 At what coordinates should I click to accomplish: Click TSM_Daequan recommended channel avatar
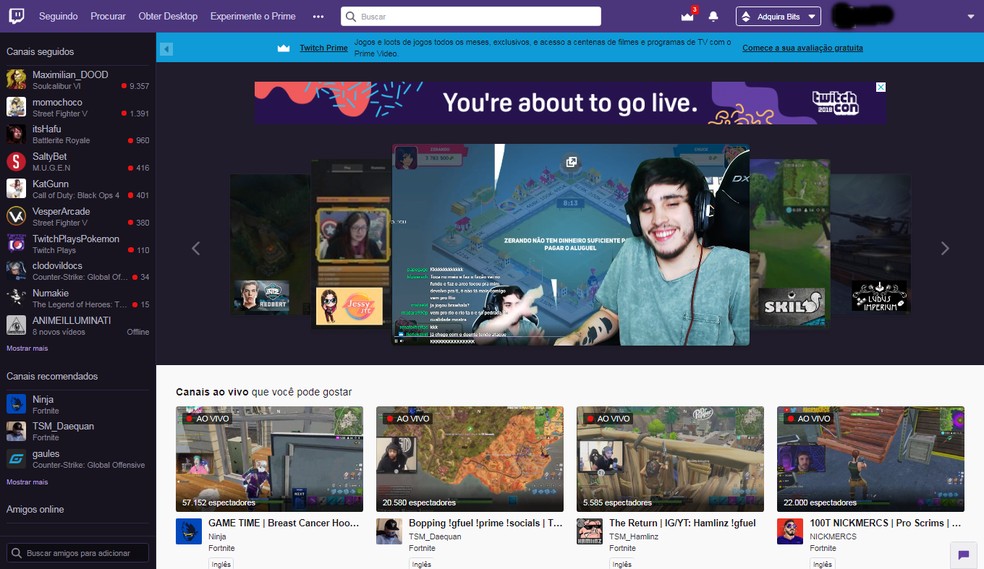point(16,431)
